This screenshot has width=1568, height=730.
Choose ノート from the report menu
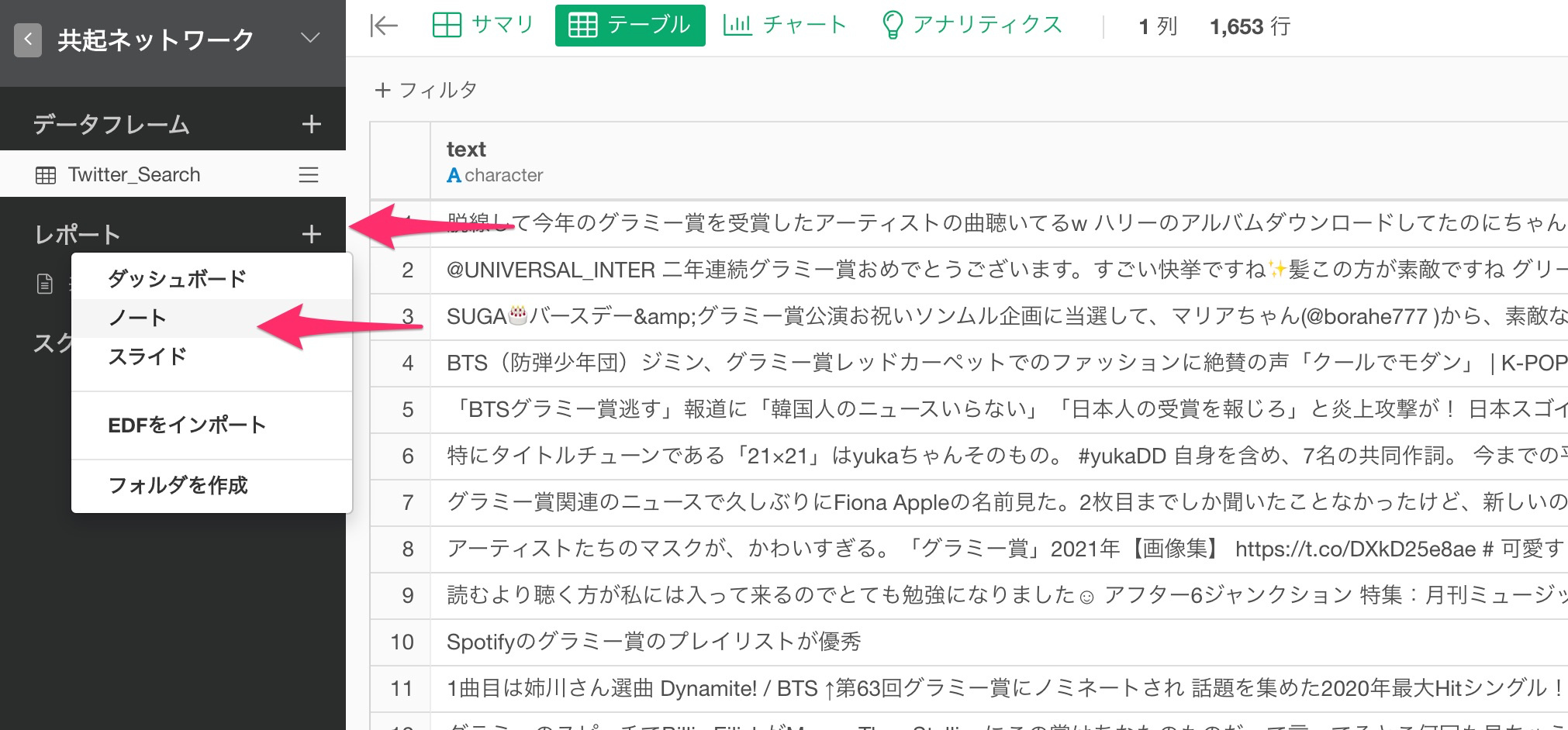pyautogui.click(x=212, y=318)
